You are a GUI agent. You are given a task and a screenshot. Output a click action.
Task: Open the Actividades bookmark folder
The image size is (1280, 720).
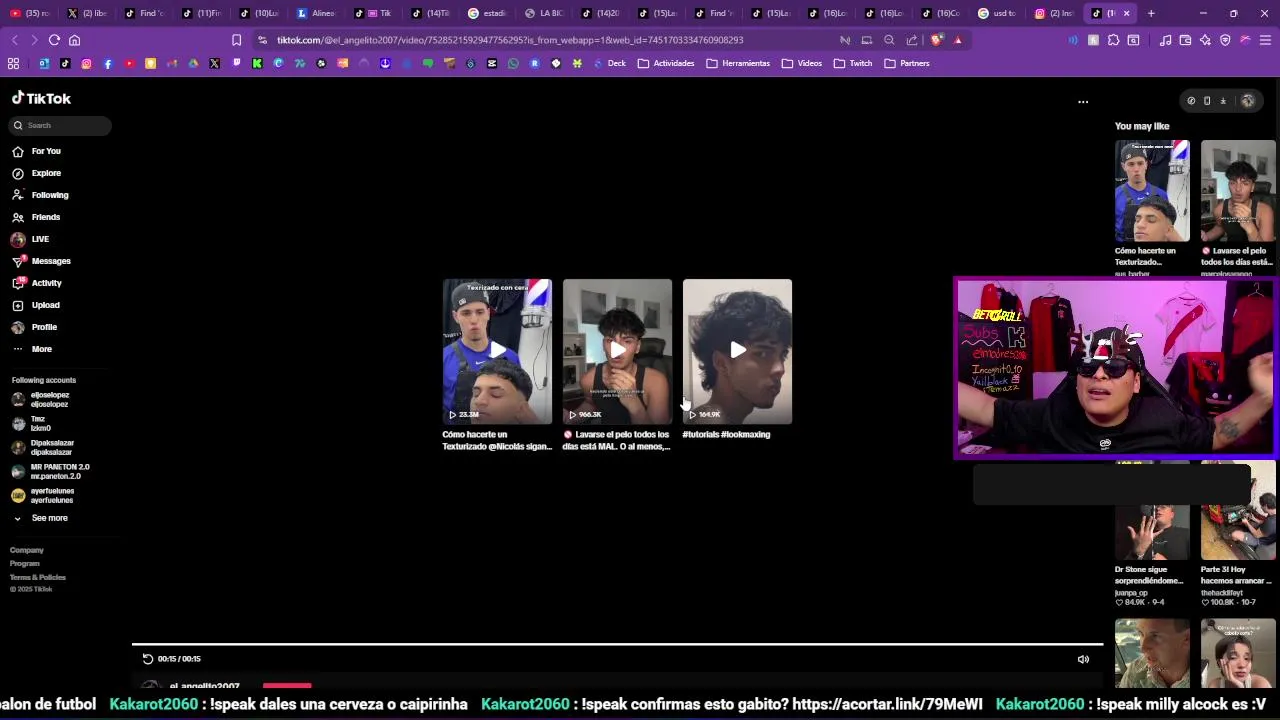(x=665, y=63)
